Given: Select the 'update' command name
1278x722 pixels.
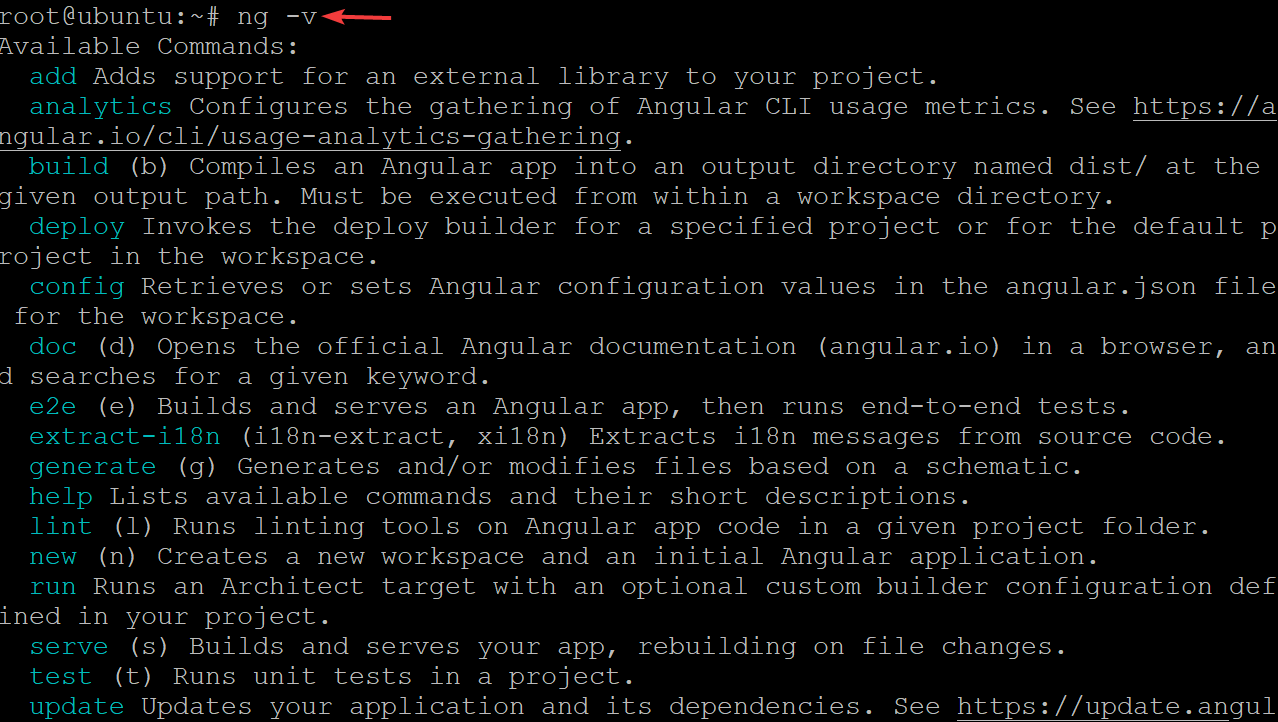Looking at the screenshot, I should 77,706.
